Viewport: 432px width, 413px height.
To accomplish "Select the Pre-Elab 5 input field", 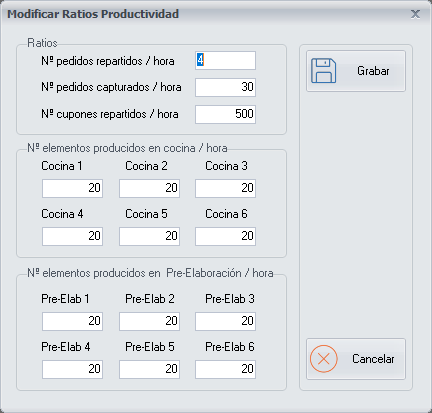I will pos(149,369).
